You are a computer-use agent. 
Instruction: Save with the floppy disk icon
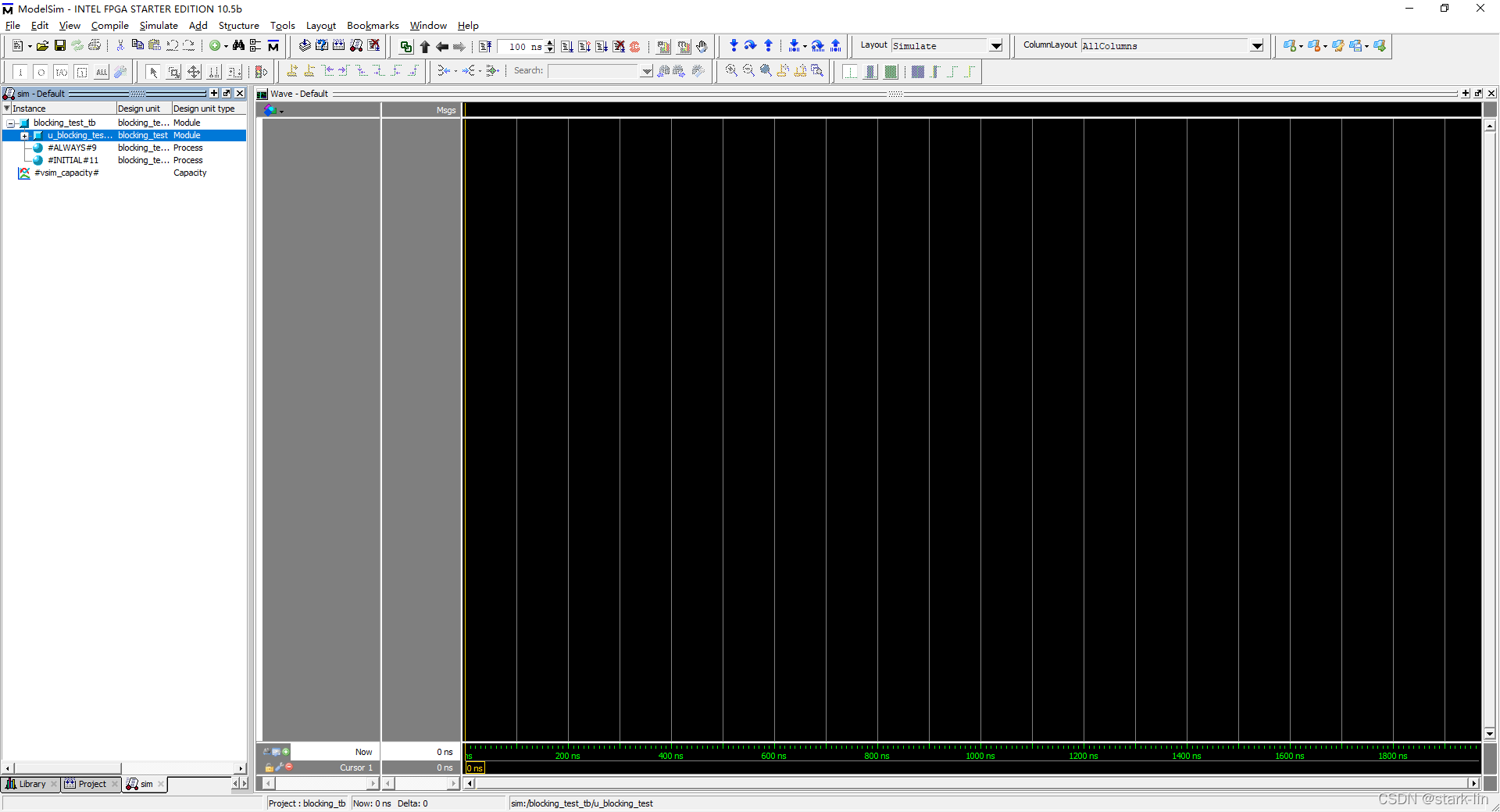(x=60, y=46)
